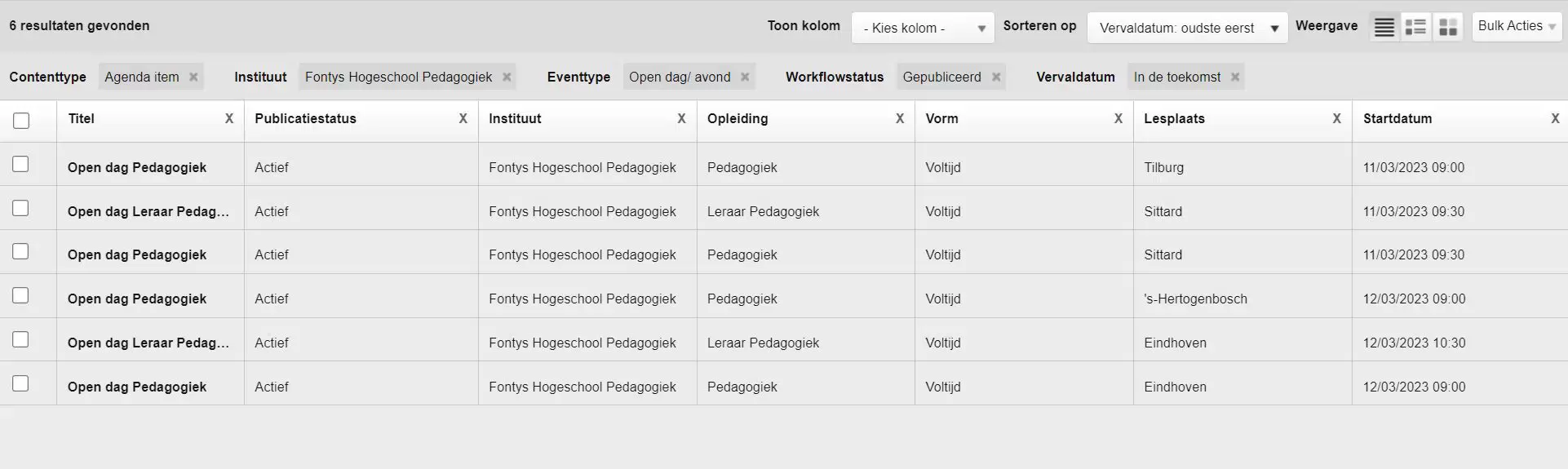Sort by the Vorm column header
The width and height of the screenshot is (1568, 469).
(x=941, y=119)
